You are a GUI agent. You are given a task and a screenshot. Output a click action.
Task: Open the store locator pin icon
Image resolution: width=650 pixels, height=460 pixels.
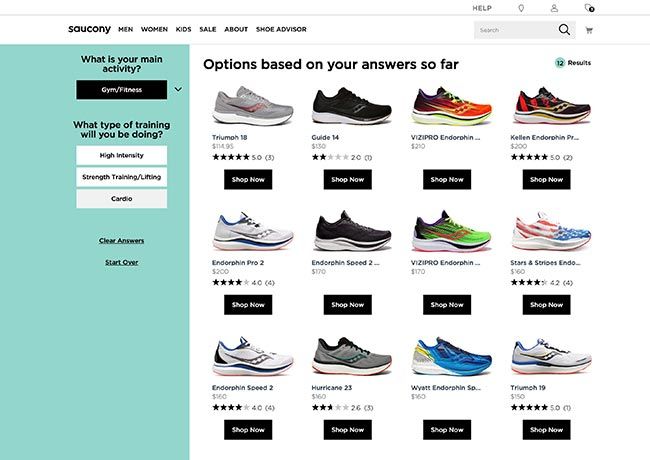click(521, 8)
